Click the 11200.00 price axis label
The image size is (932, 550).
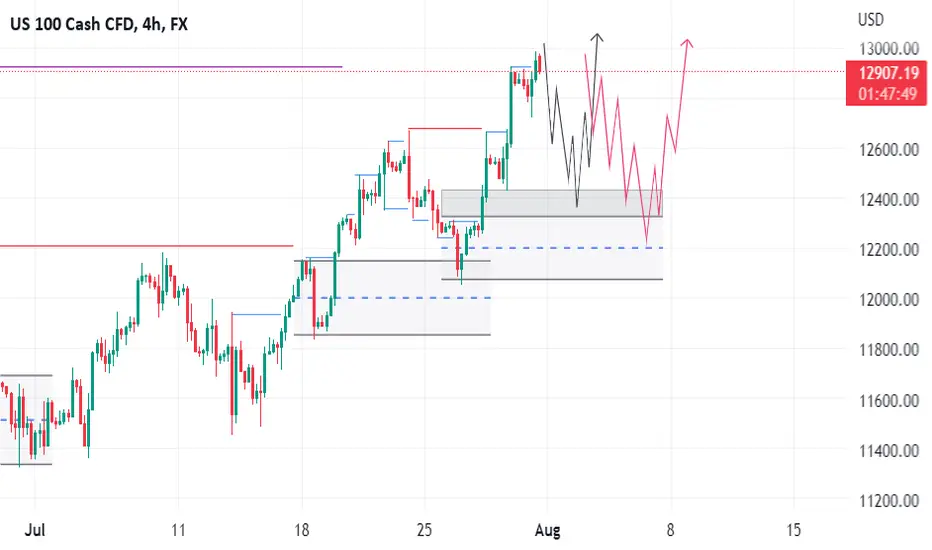pos(889,501)
